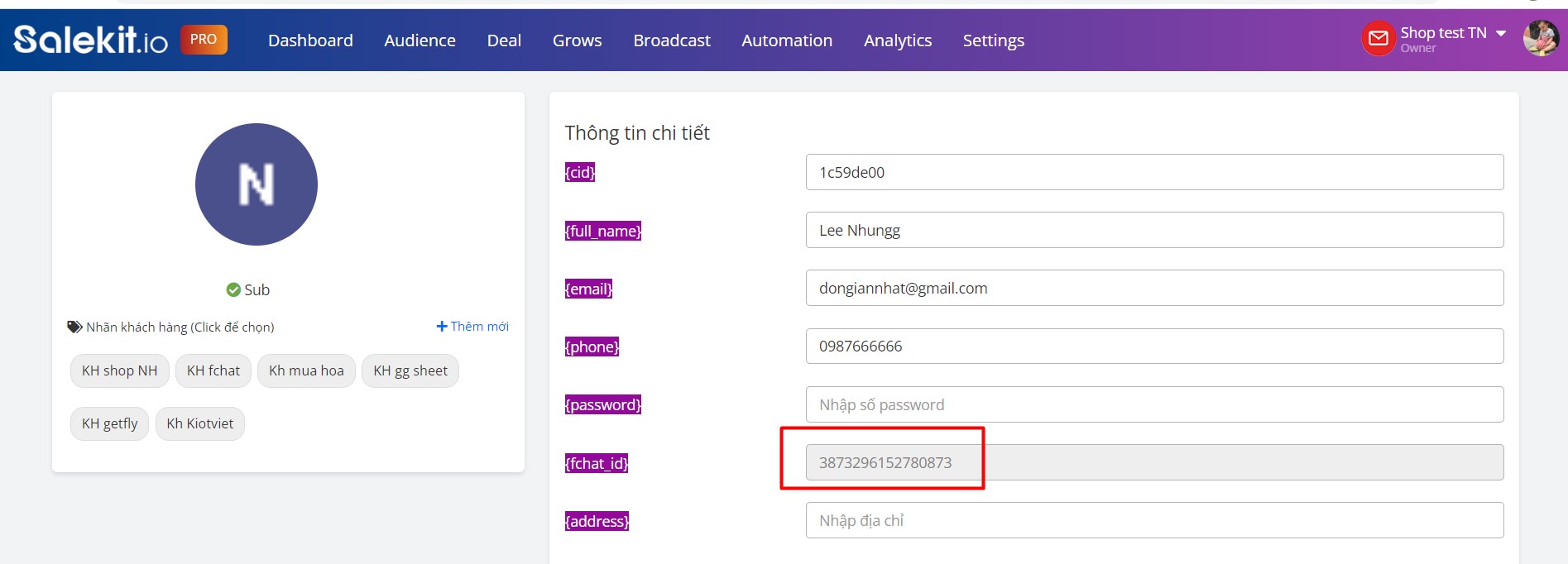The image size is (1568, 564).
Task: Click the {email} label
Action: (x=589, y=289)
